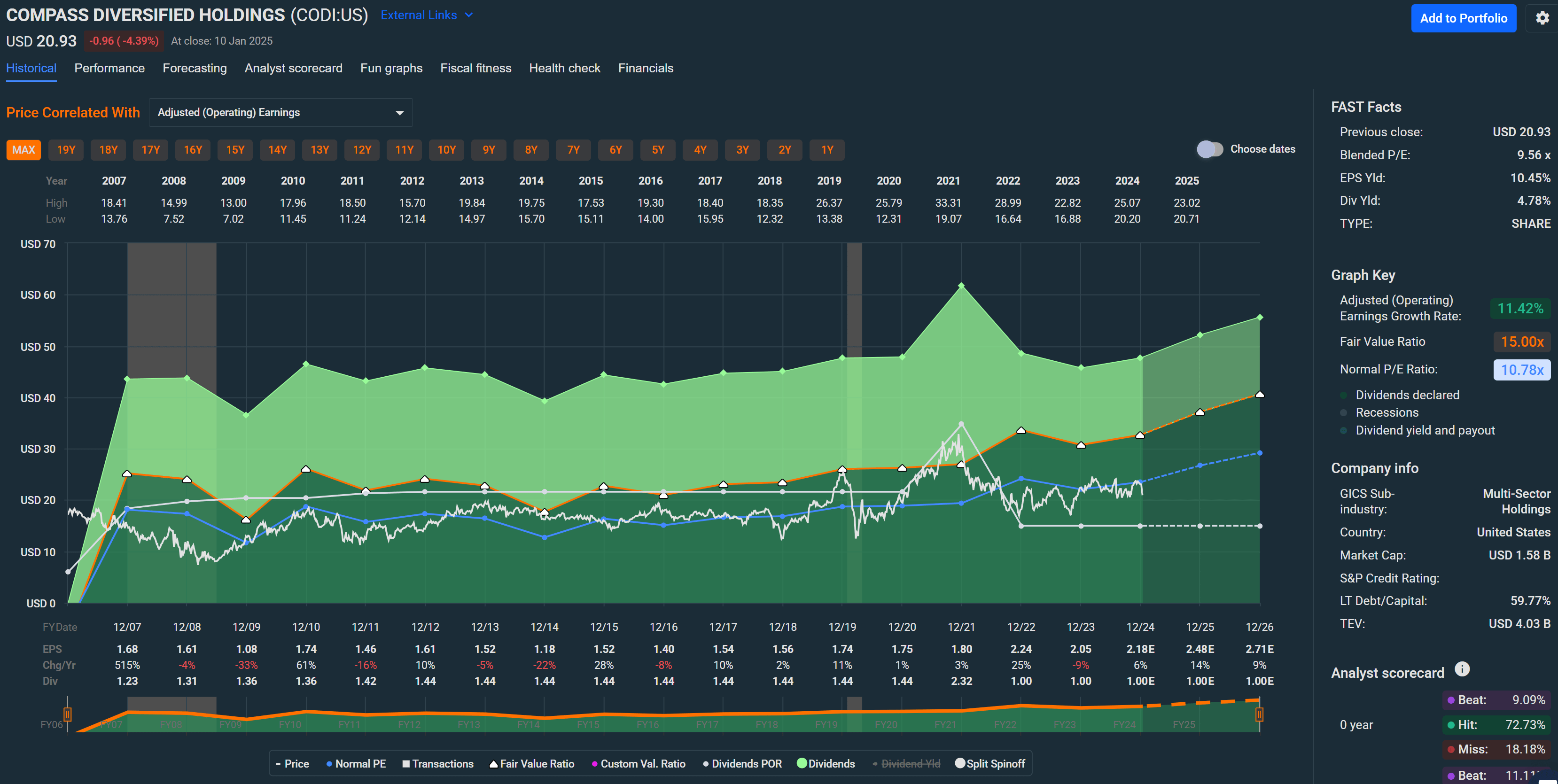Click the Dividends POR legend icon
Viewport: 1558px width, 784px height.
click(705, 763)
